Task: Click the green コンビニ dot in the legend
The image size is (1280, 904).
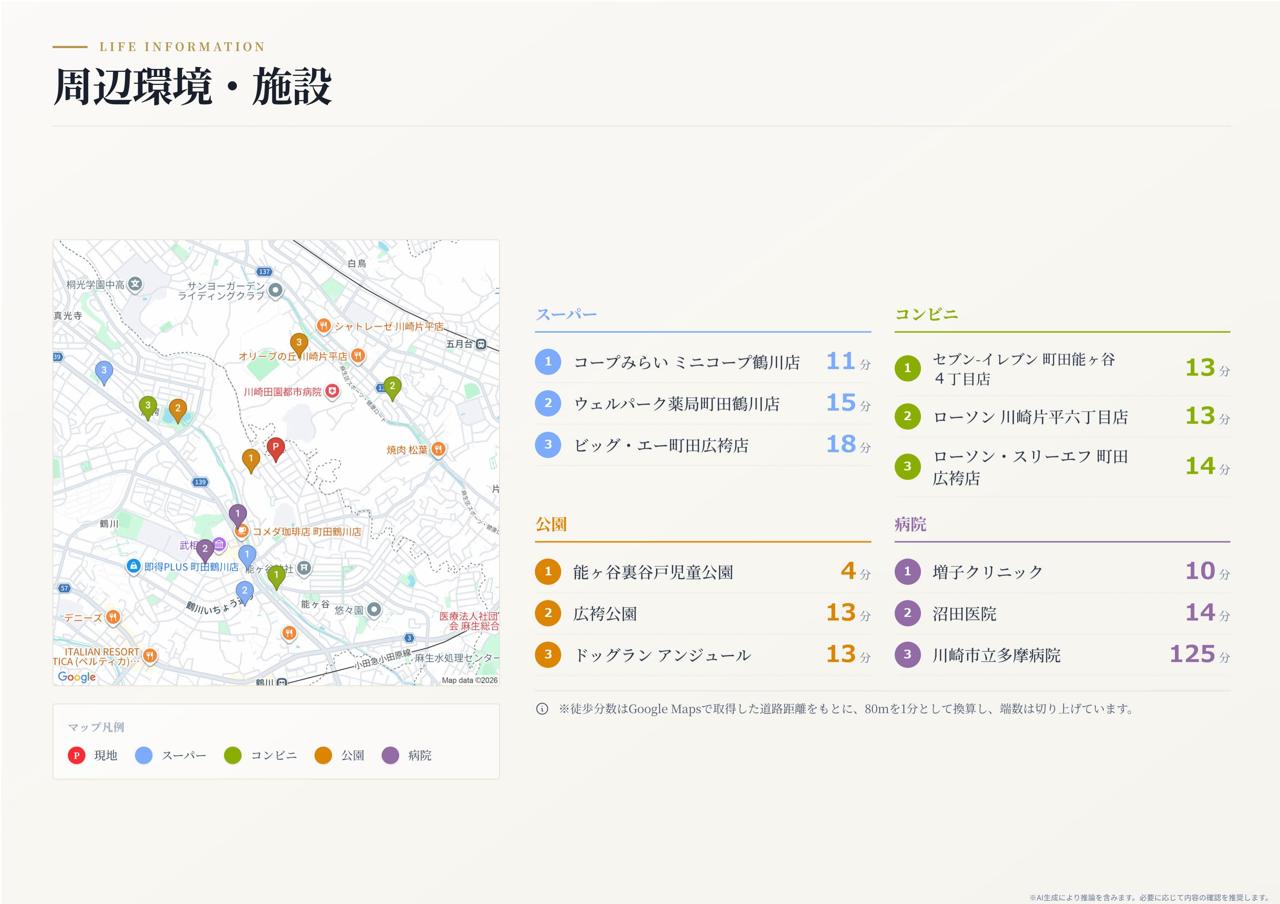Action: [x=233, y=755]
